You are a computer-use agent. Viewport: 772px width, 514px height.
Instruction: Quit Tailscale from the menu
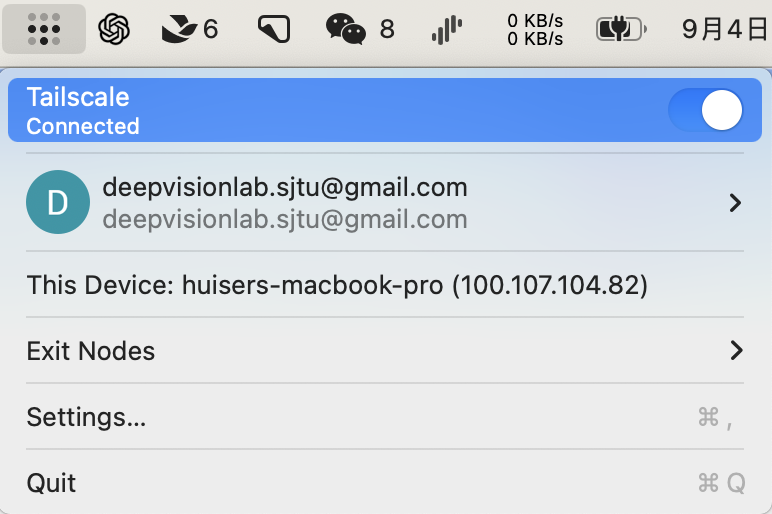pos(52,483)
